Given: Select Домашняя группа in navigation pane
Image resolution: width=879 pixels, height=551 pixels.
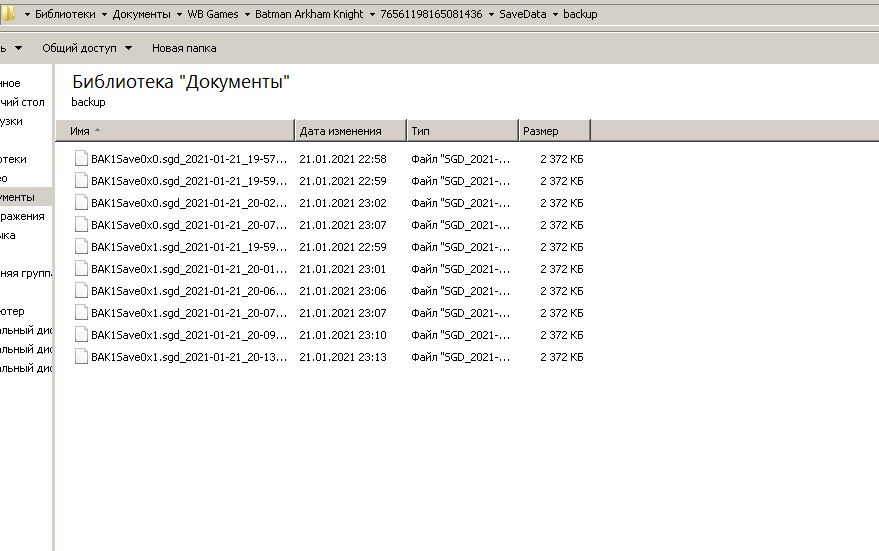Looking at the screenshot, I should (x=26, y=274).
